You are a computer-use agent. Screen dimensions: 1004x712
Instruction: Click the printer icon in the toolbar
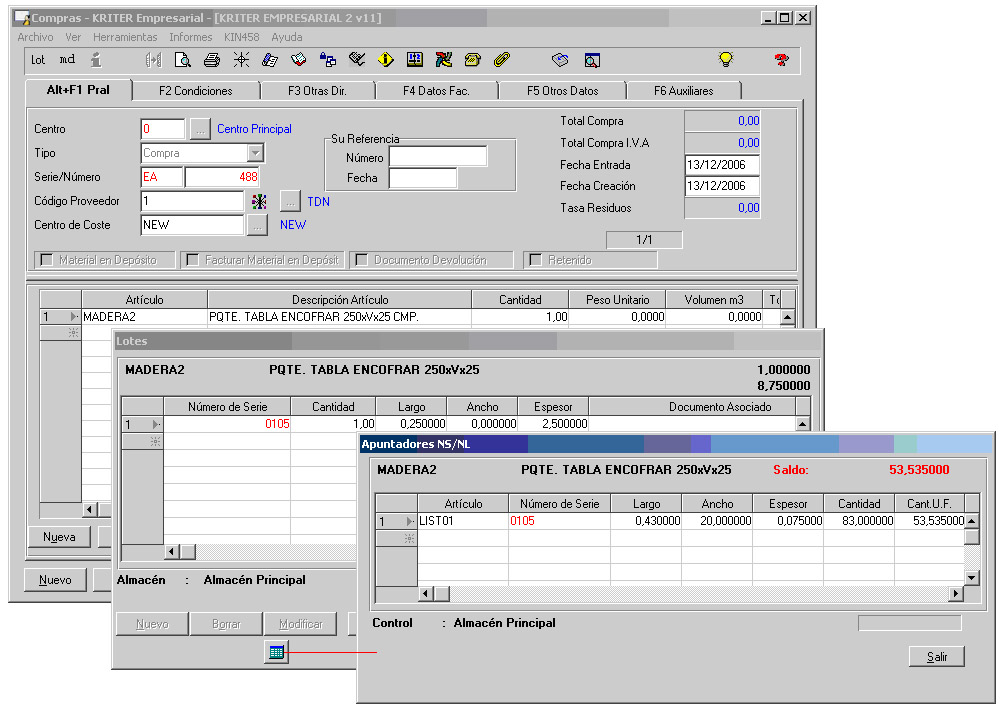tap(212, 60)
